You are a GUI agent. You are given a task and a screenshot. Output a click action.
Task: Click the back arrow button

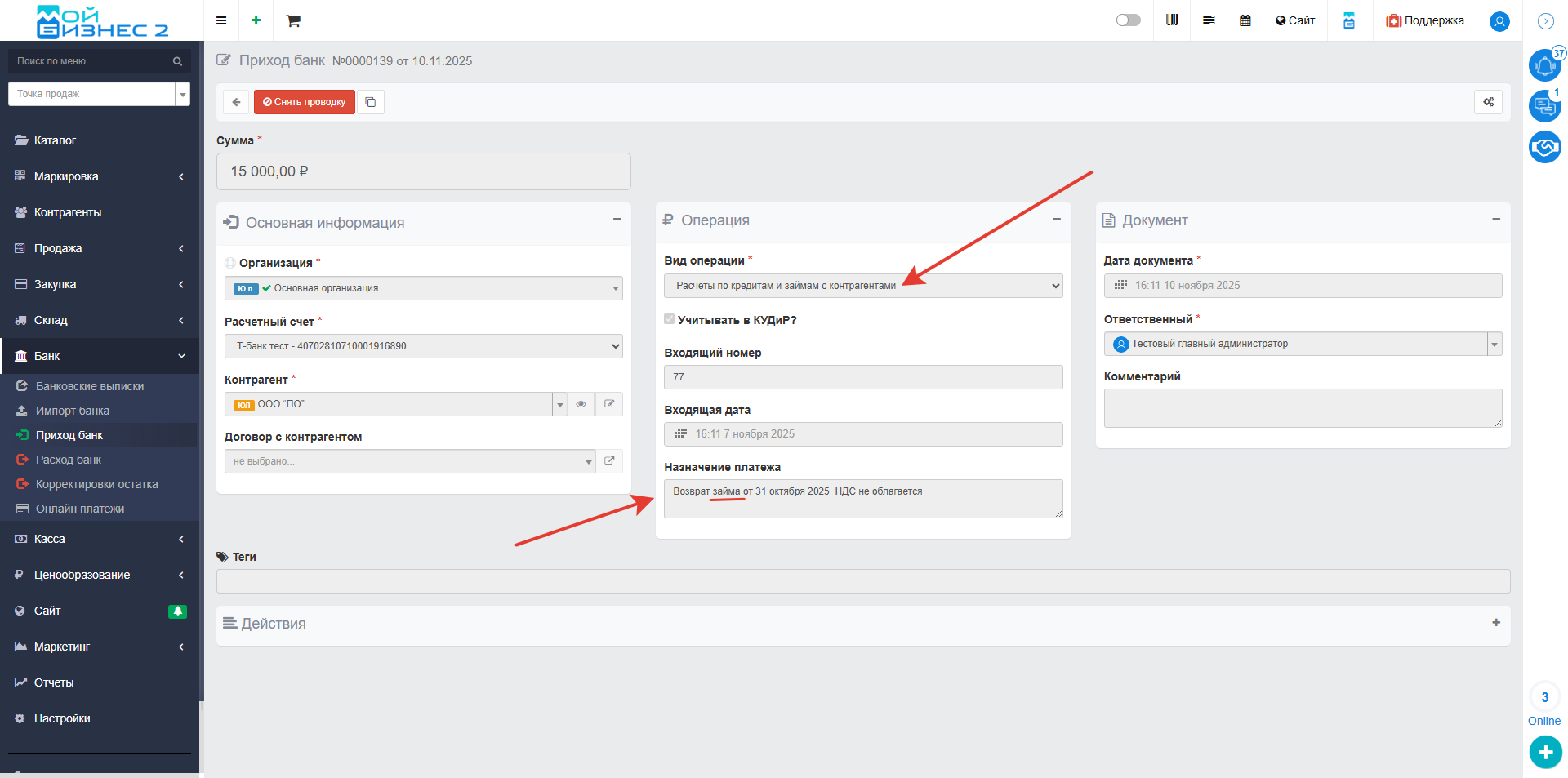click(x=236, y=102)
